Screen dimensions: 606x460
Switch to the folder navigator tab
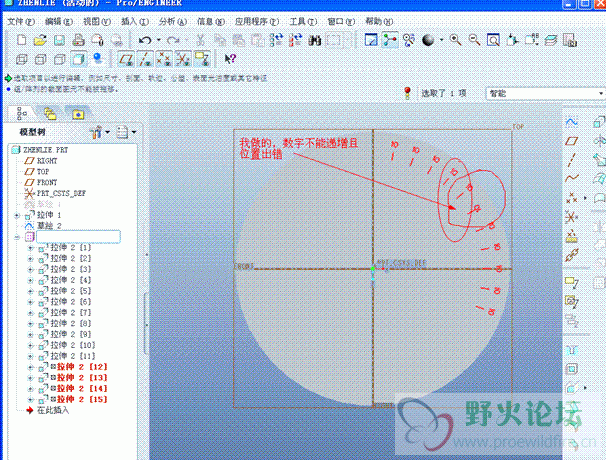click(50, 114)
